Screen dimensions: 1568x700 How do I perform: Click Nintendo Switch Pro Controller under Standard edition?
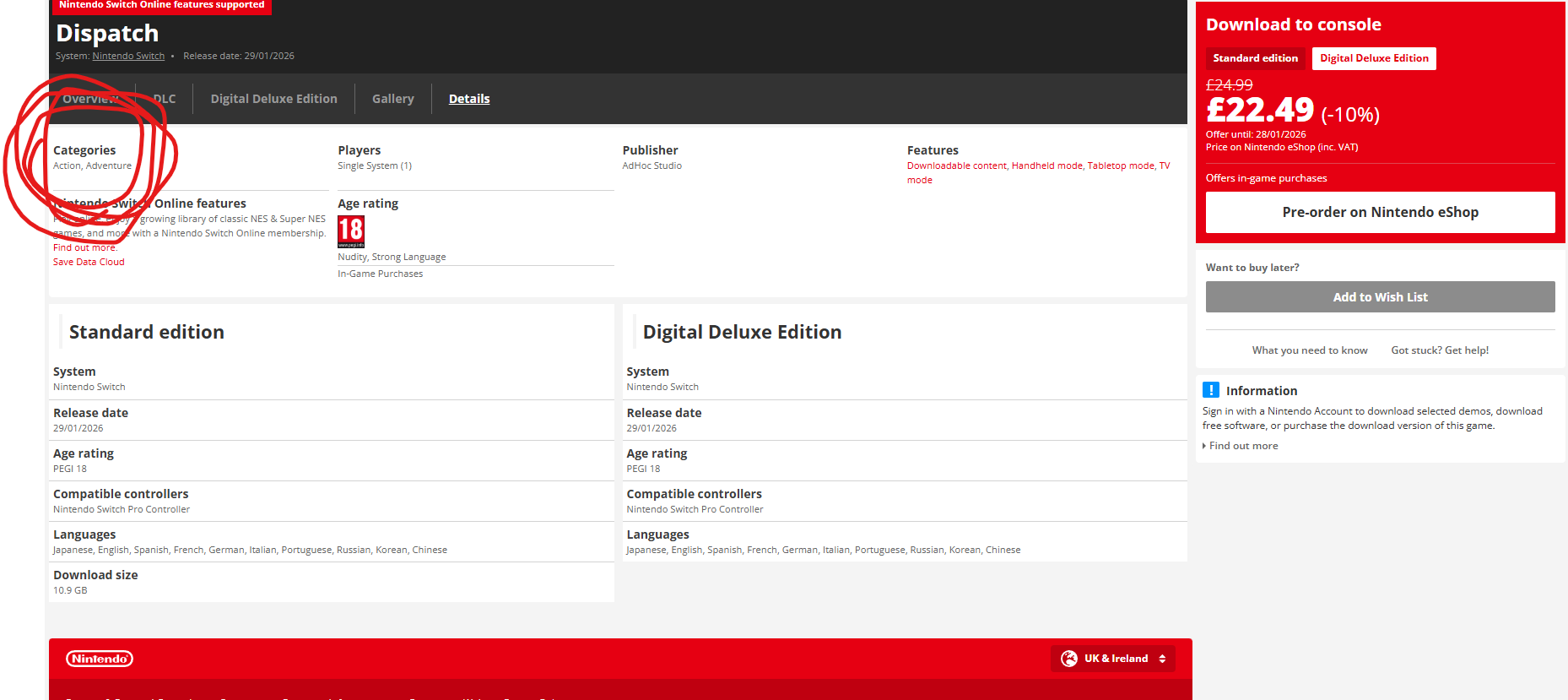122,509
